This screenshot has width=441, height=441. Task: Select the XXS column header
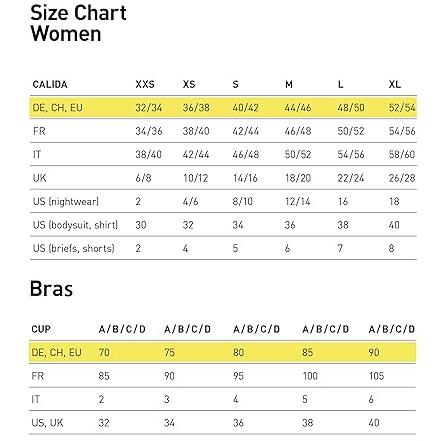(x=145, y=84)
